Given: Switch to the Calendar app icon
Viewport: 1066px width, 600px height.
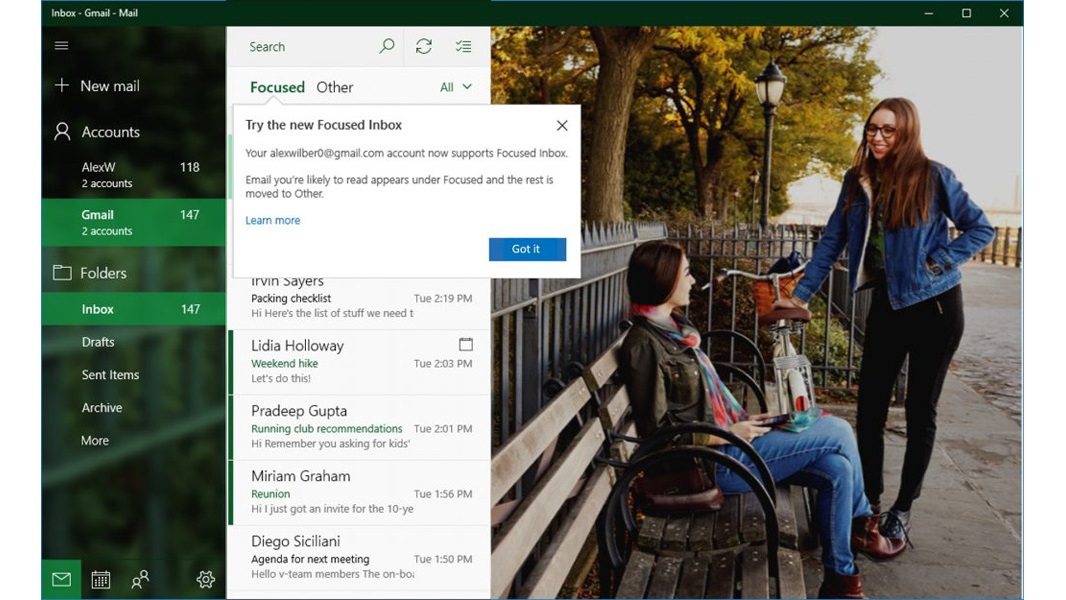Looking at the screenshot, I should (100, 578).
